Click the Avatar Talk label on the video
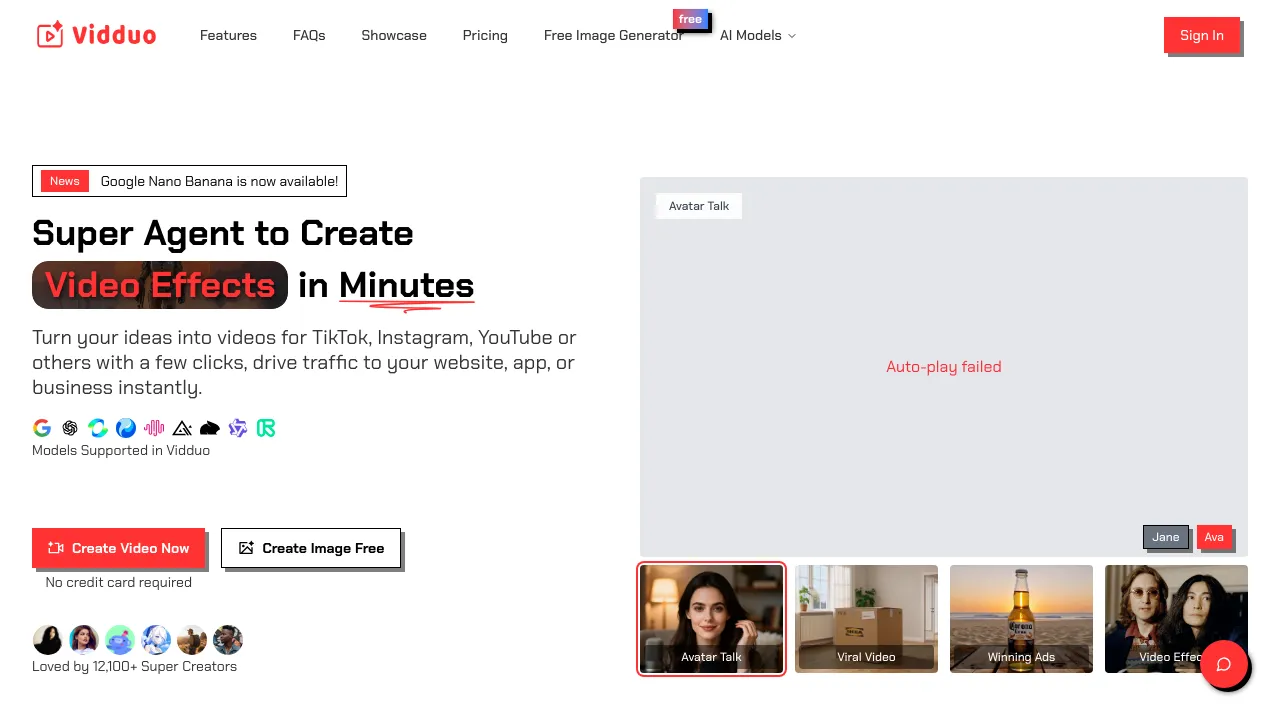 [698, 206]
